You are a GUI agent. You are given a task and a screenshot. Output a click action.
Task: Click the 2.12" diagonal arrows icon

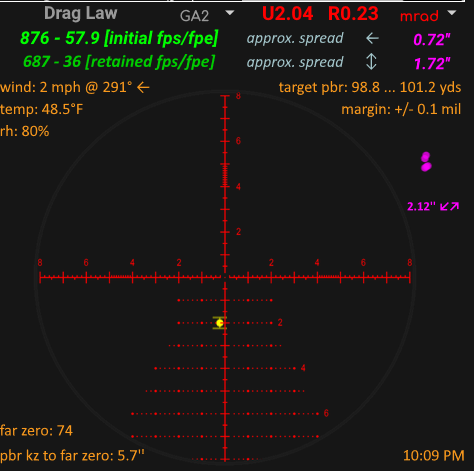click(449, 207)
